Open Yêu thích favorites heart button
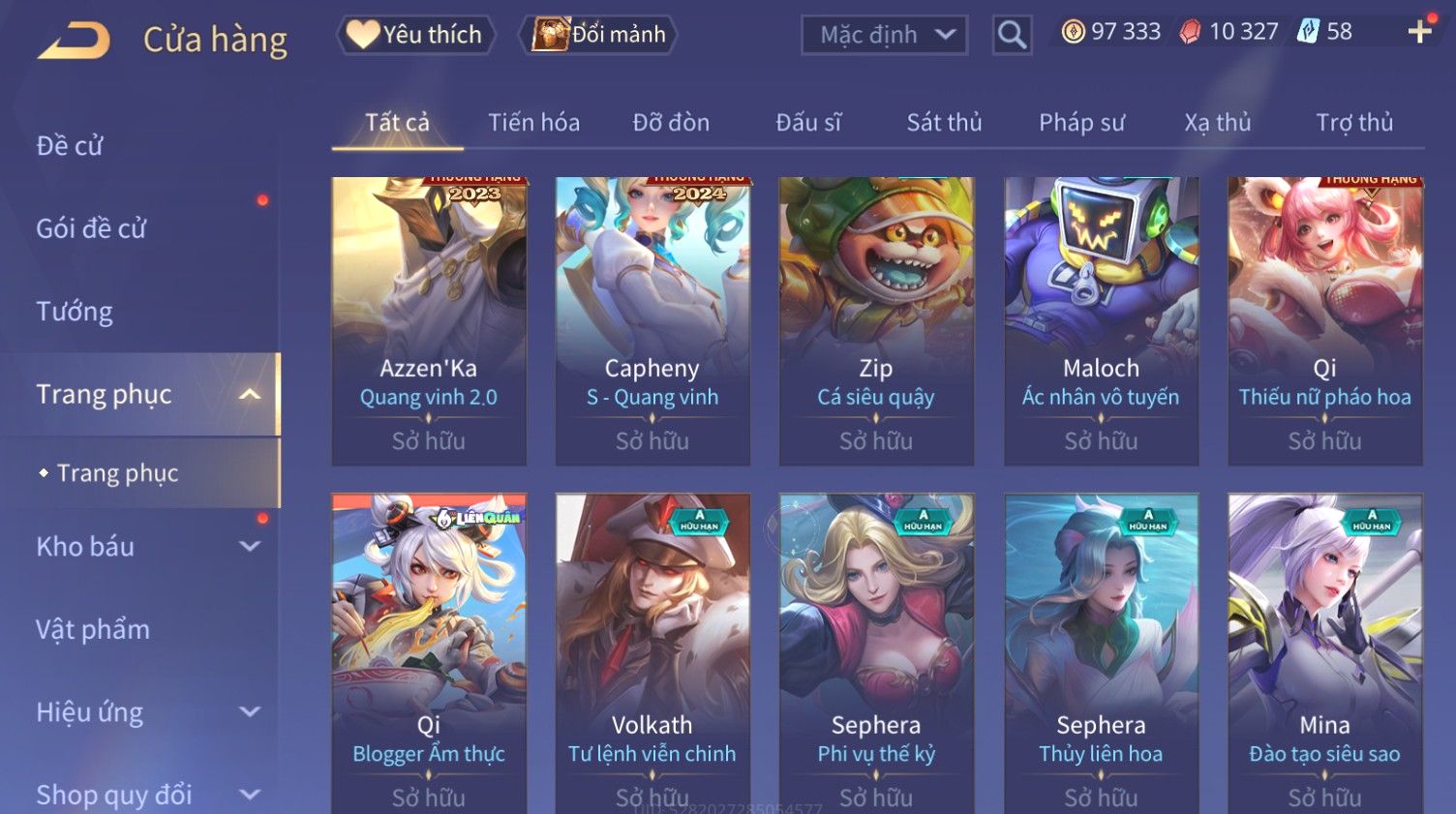 [x=415, y=35]
